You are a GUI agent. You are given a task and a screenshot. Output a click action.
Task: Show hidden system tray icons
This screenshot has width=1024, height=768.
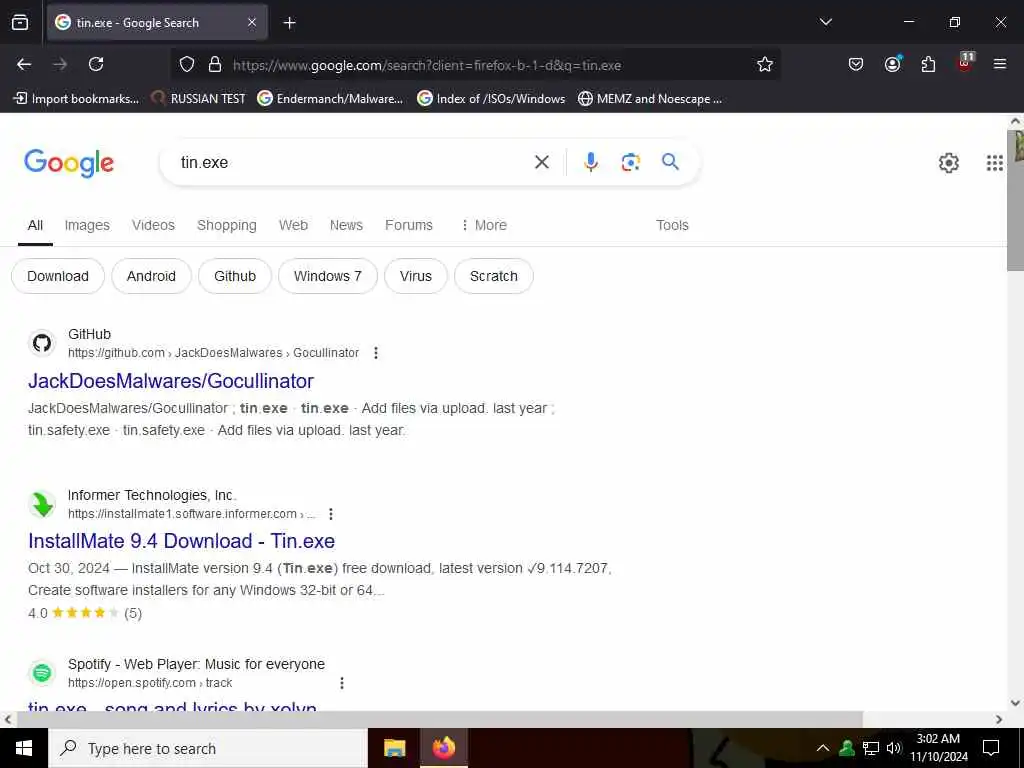pyautogui.click(x=823, y=748)
